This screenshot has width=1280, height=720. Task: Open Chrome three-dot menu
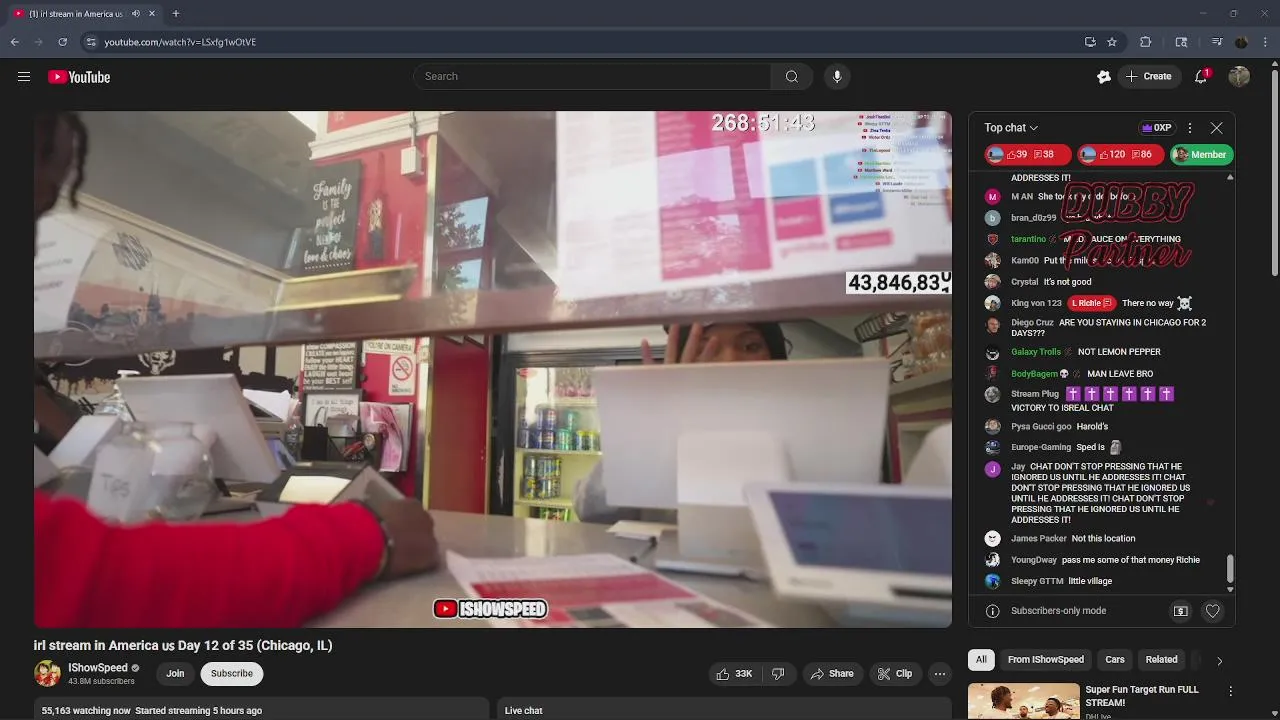click(1266, 42)
